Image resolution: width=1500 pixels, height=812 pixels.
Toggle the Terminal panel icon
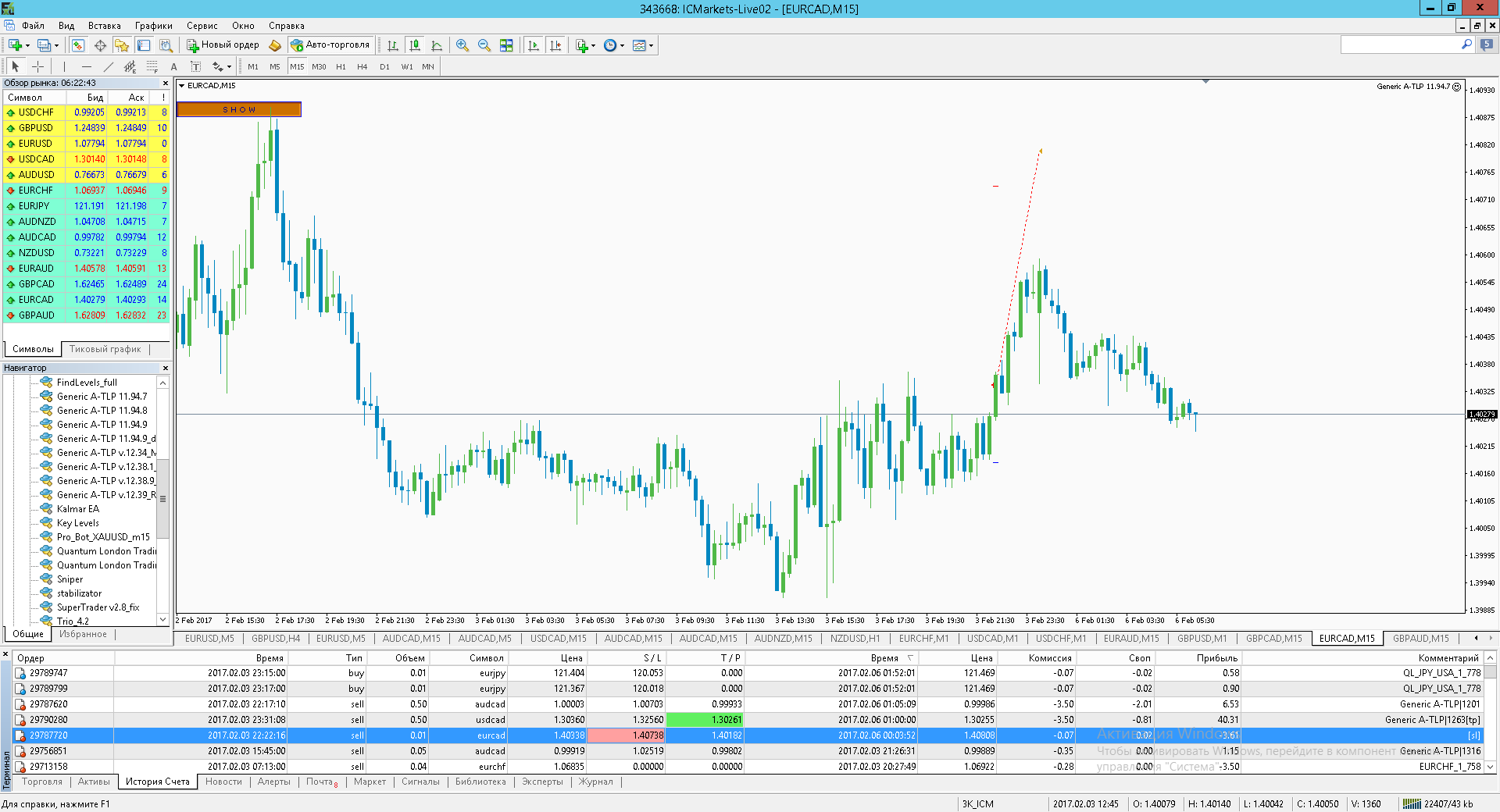click(144, 45)
